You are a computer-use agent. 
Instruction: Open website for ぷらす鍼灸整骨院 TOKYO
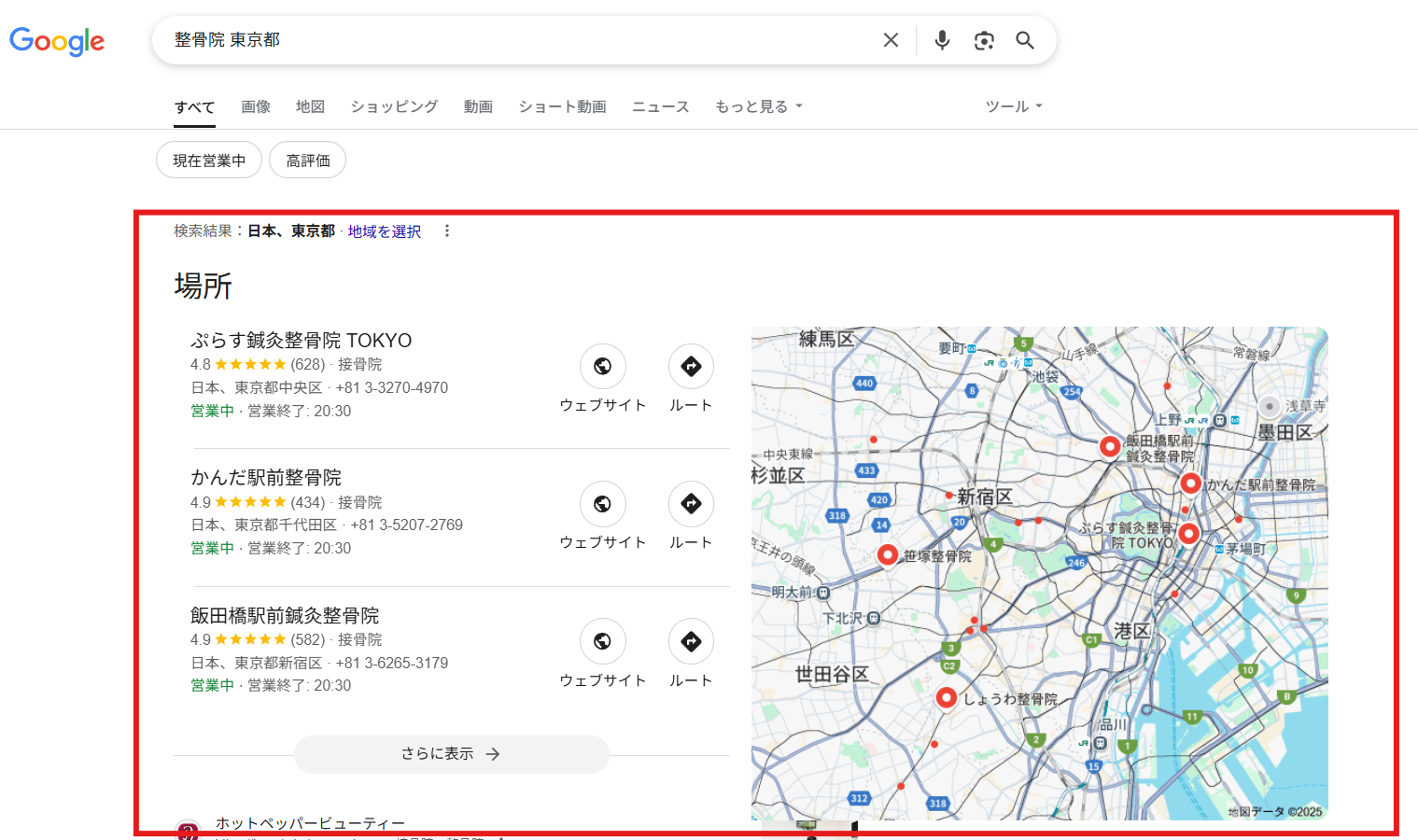point(602,367)
